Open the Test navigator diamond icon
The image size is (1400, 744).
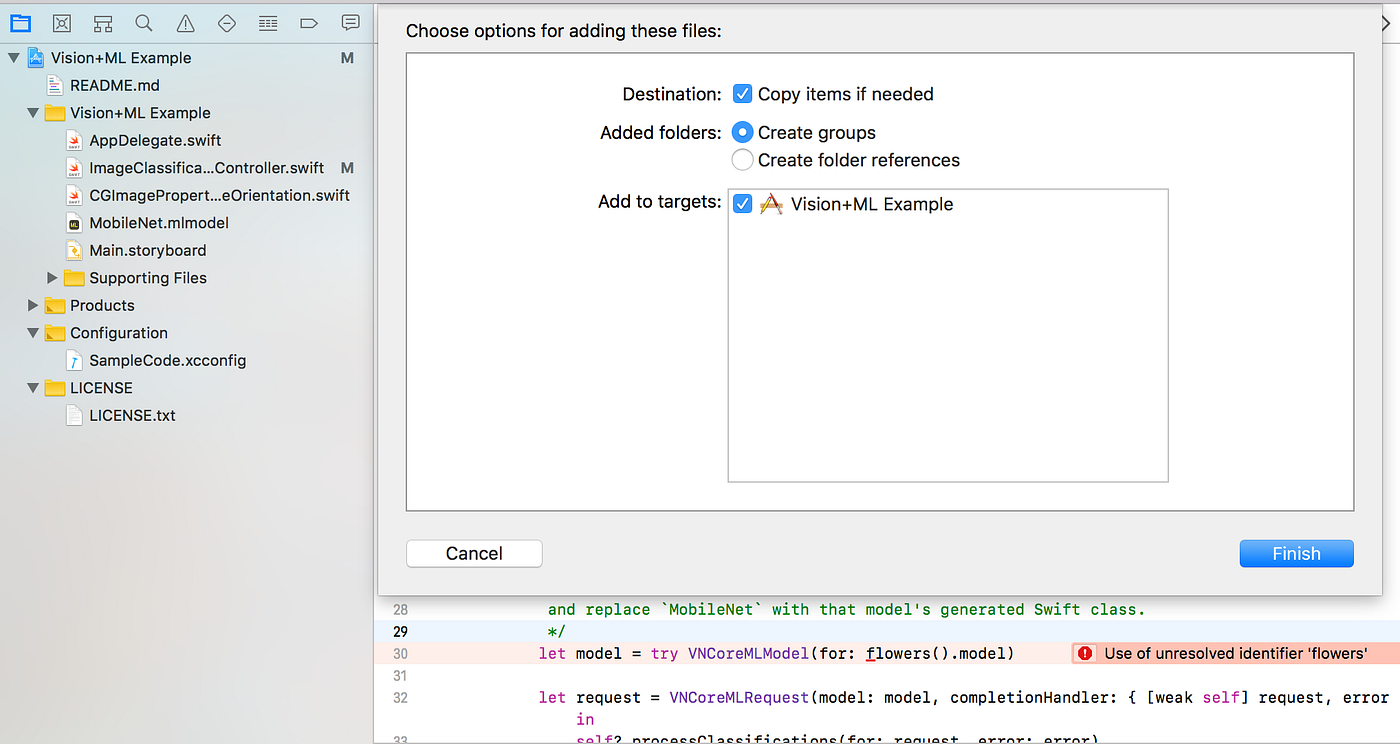[226, 23]
